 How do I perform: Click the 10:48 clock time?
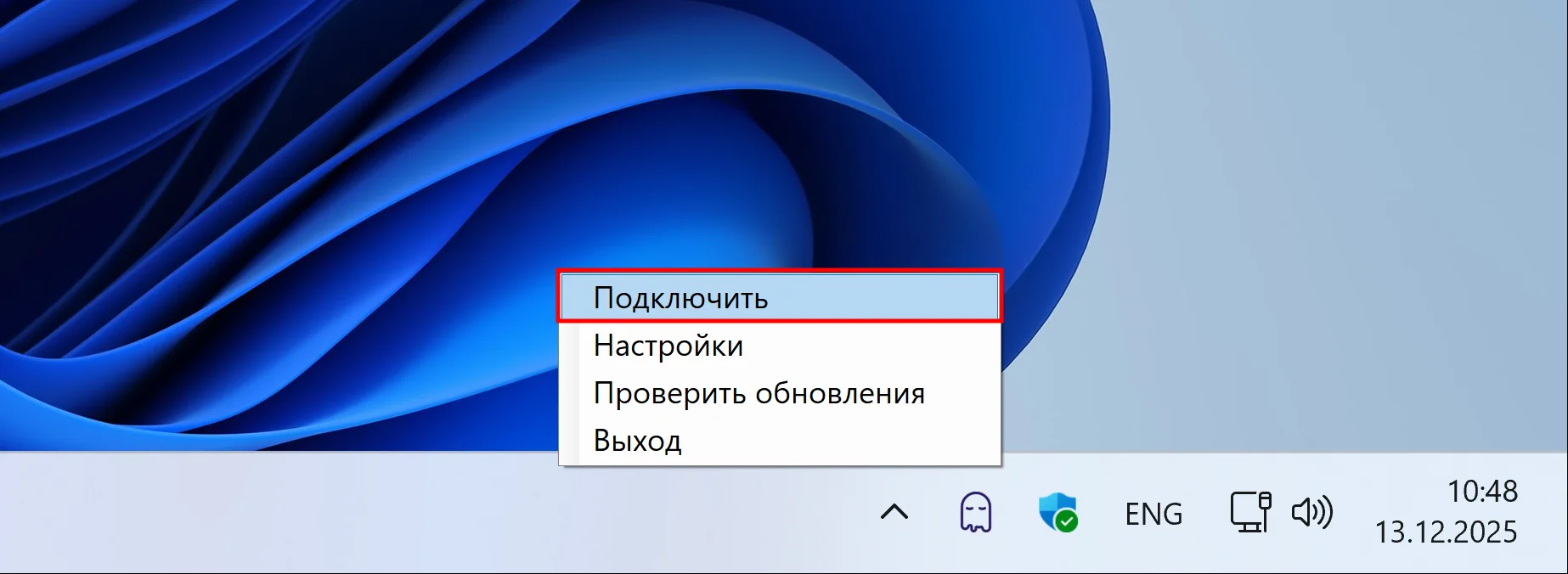click(x=1481, y=492)
